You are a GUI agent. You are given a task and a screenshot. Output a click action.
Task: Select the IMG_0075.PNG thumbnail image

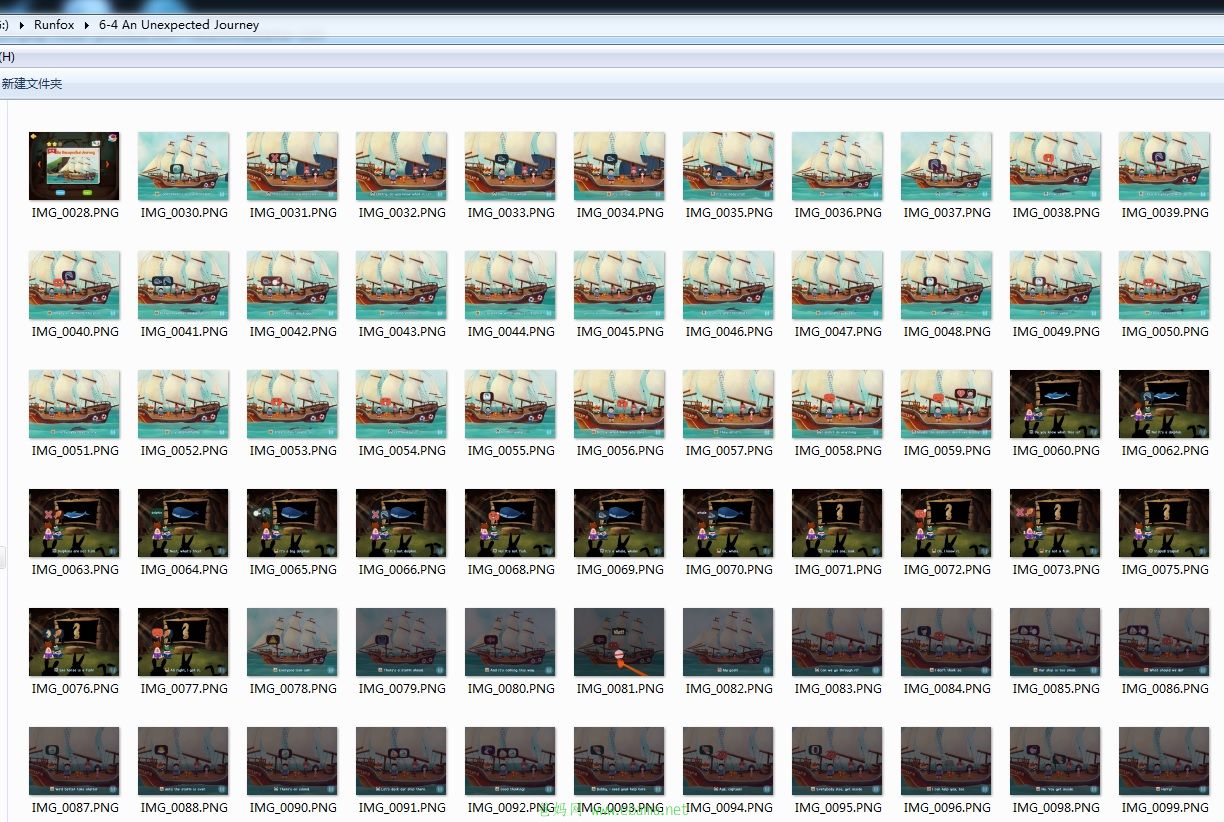pos(1164,523)
